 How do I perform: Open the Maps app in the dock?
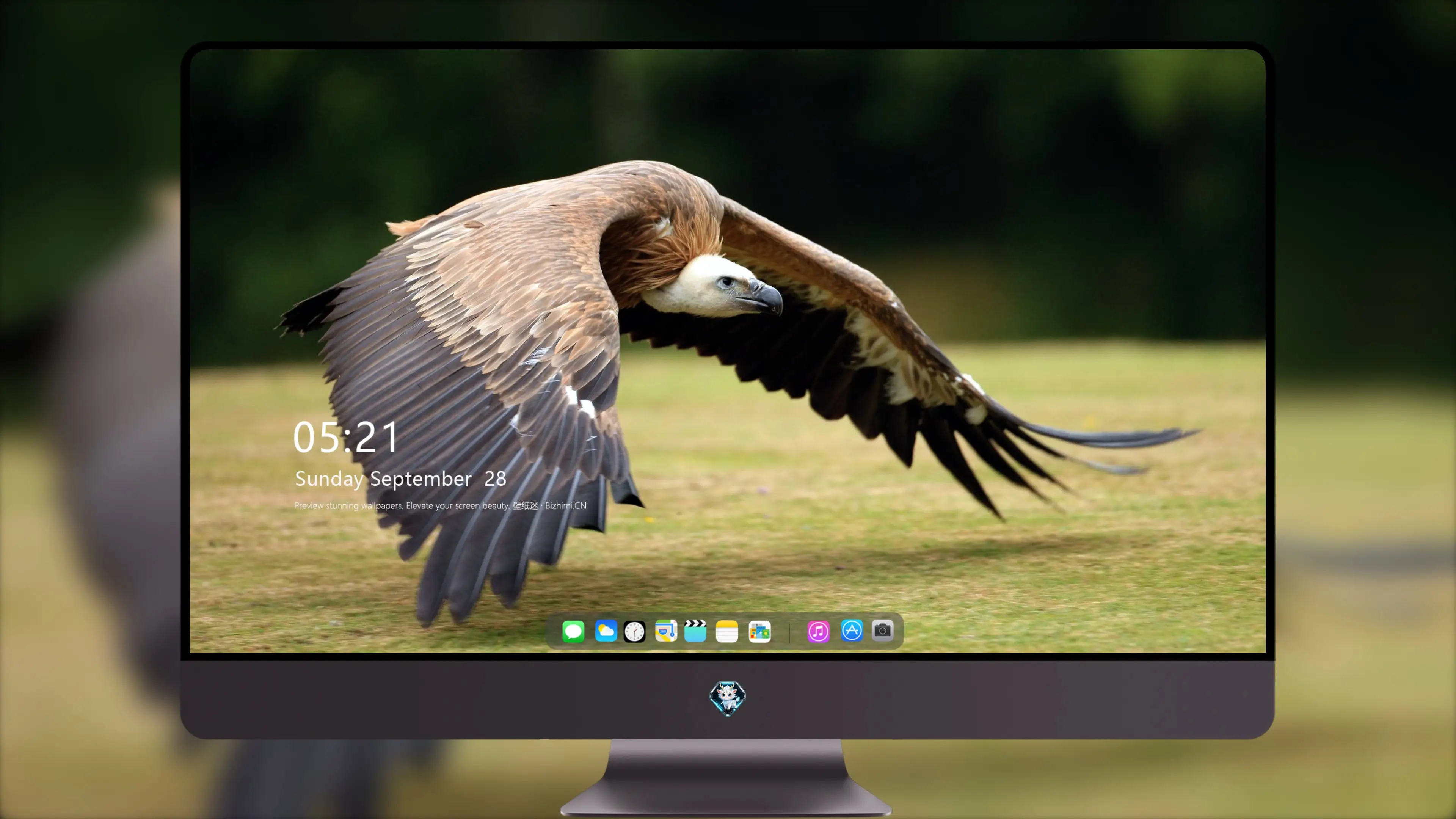pos(666,631)
